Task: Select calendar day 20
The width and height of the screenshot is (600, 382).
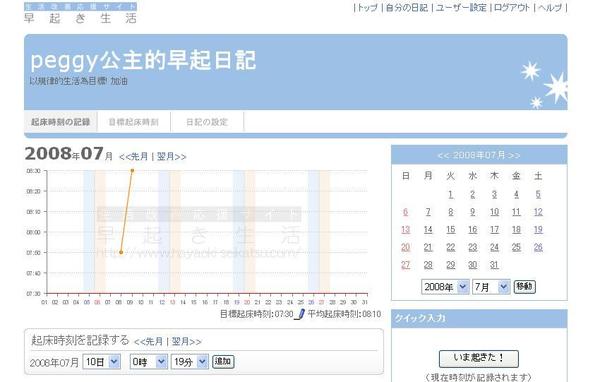Action: point(406,247)
